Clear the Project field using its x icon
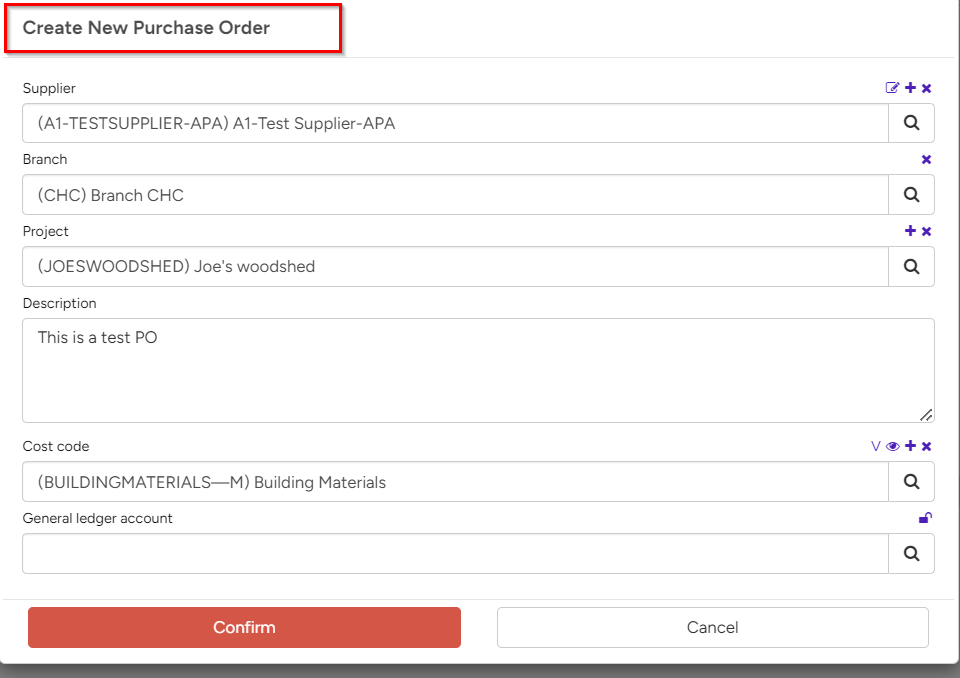Viewport: 960px width, 678px height. [x=926, y=230]
